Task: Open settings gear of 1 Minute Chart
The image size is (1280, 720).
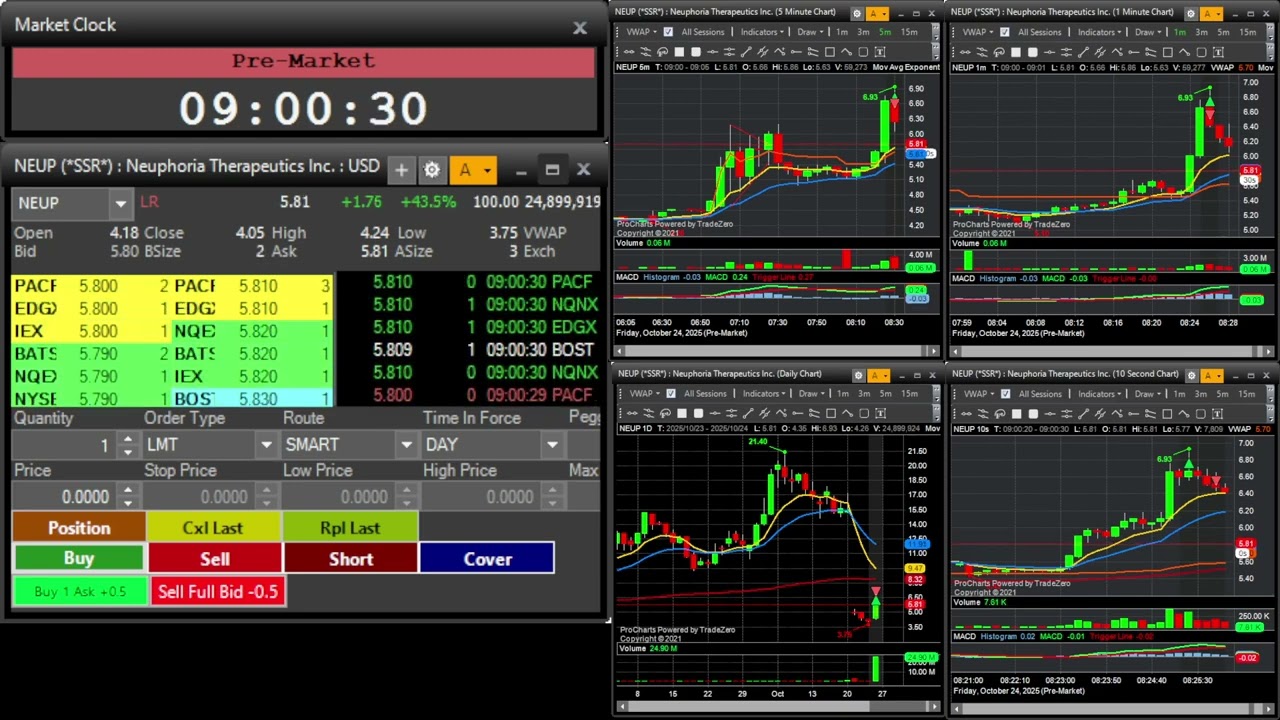Action: click(x=1193, y=13)
